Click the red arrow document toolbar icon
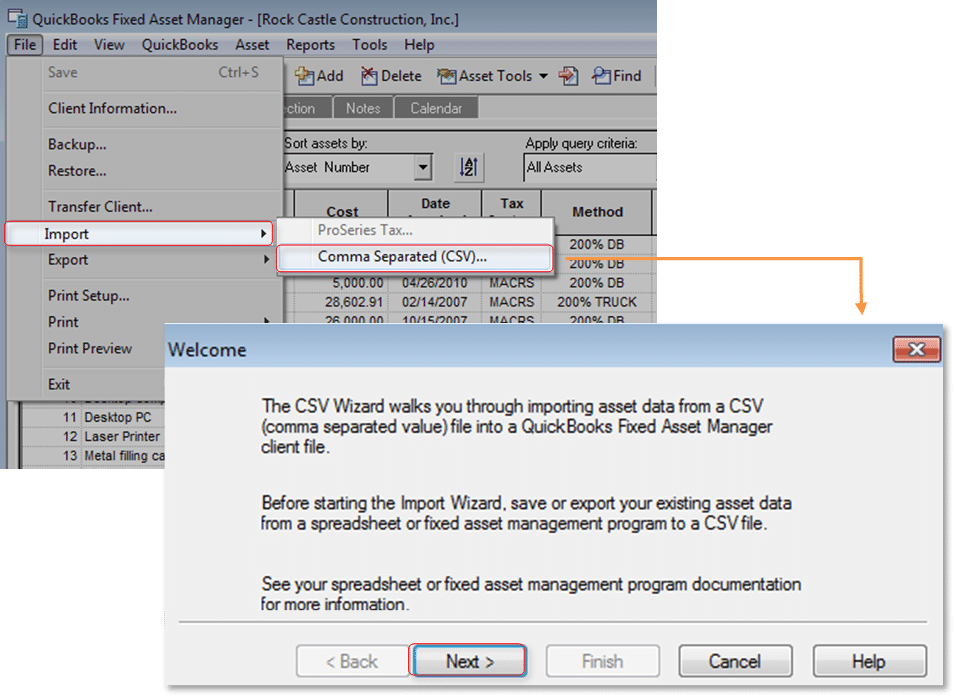Image resolution: width=956 pixels, height=699 pixels. [x=568, y=76]
